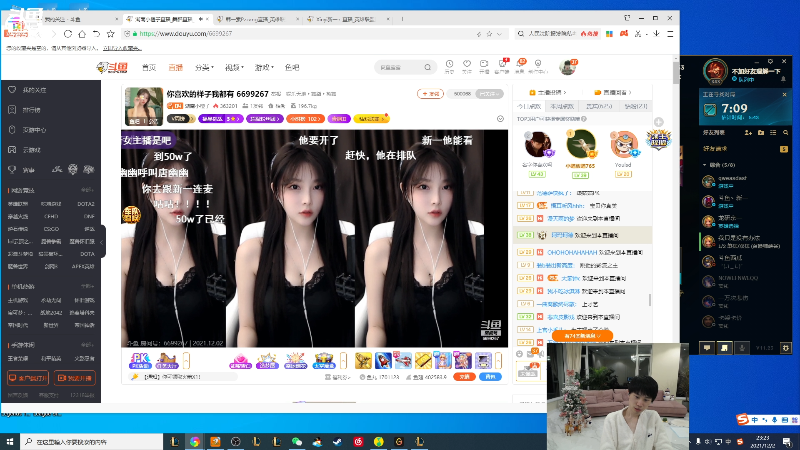Open WeChat from the taskbar

pyautogui.click(x=297, y=441)
